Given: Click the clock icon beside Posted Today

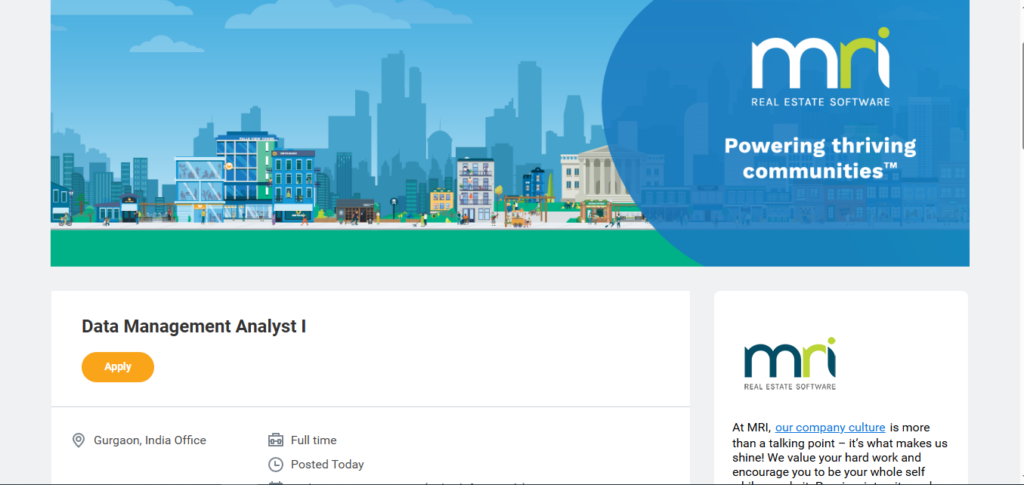Looking at the screenshot, I should 276,465.
